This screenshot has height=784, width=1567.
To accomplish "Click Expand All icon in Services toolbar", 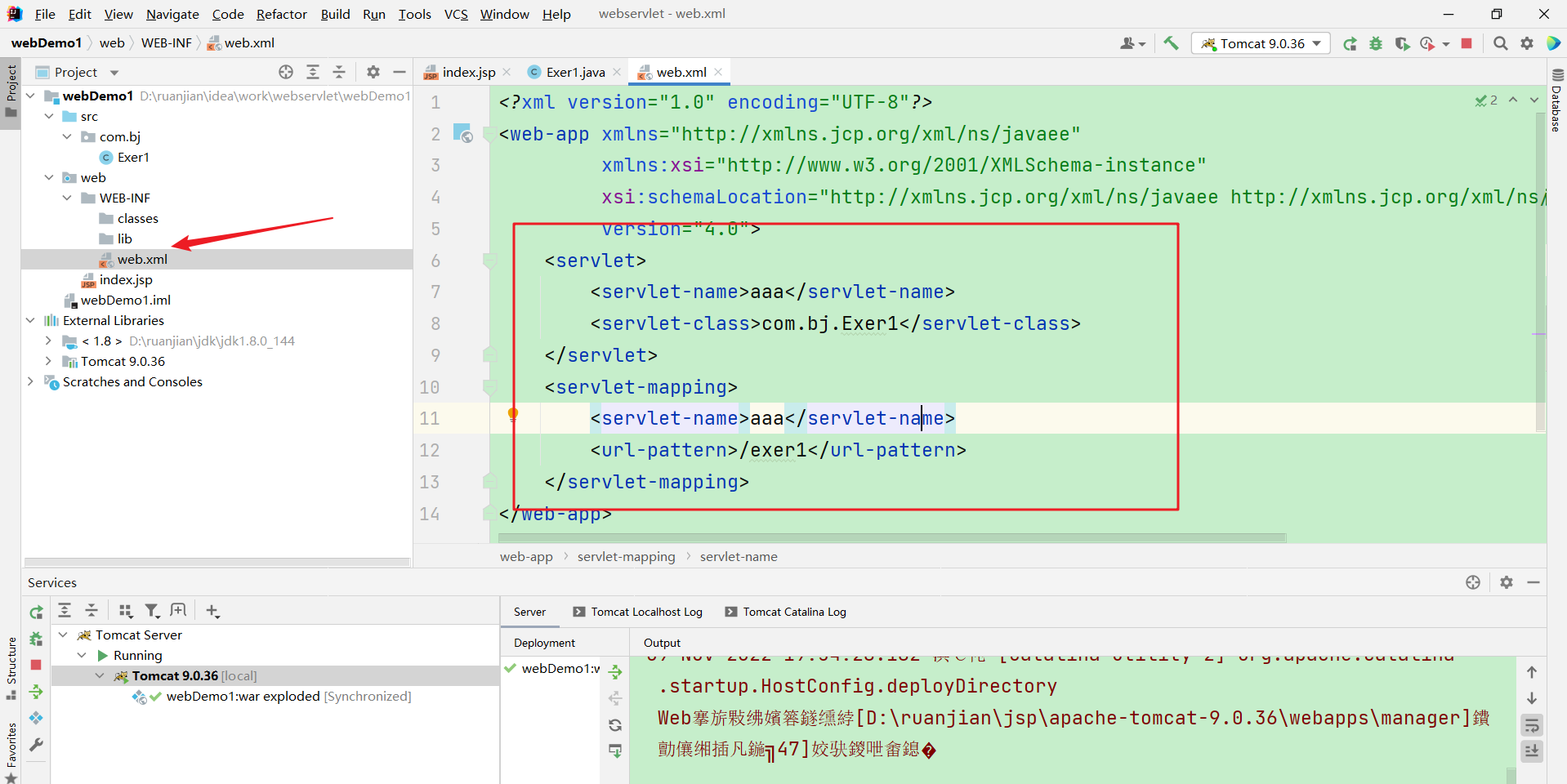I will pos(65,610).
